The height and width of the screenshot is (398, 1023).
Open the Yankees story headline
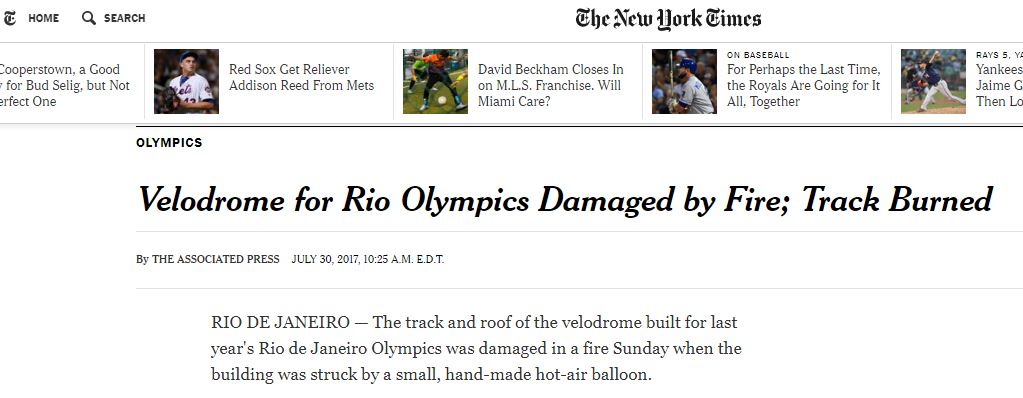click(x=1000, y=85)
